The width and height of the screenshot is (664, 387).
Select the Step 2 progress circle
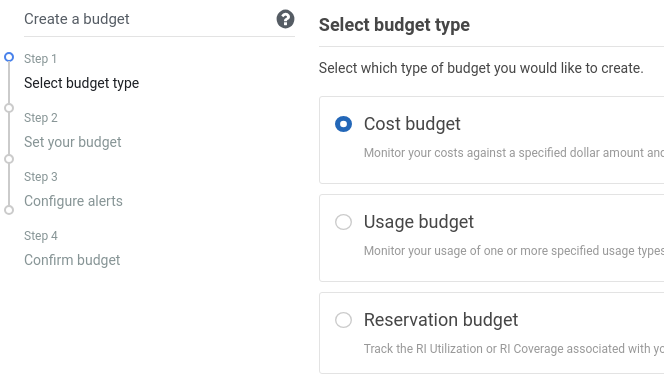click(x=9, y=108)
